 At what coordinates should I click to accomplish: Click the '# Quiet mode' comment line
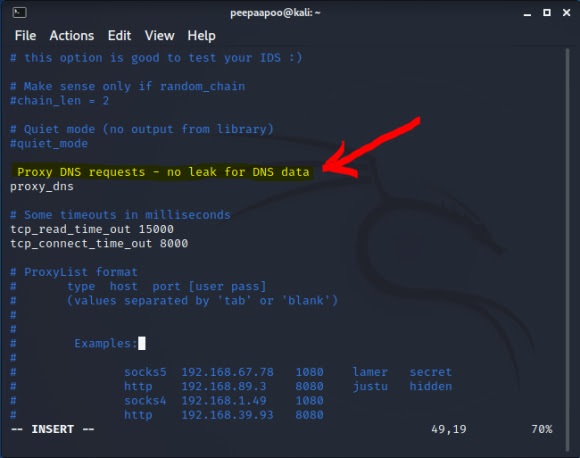tap(142, 129)
